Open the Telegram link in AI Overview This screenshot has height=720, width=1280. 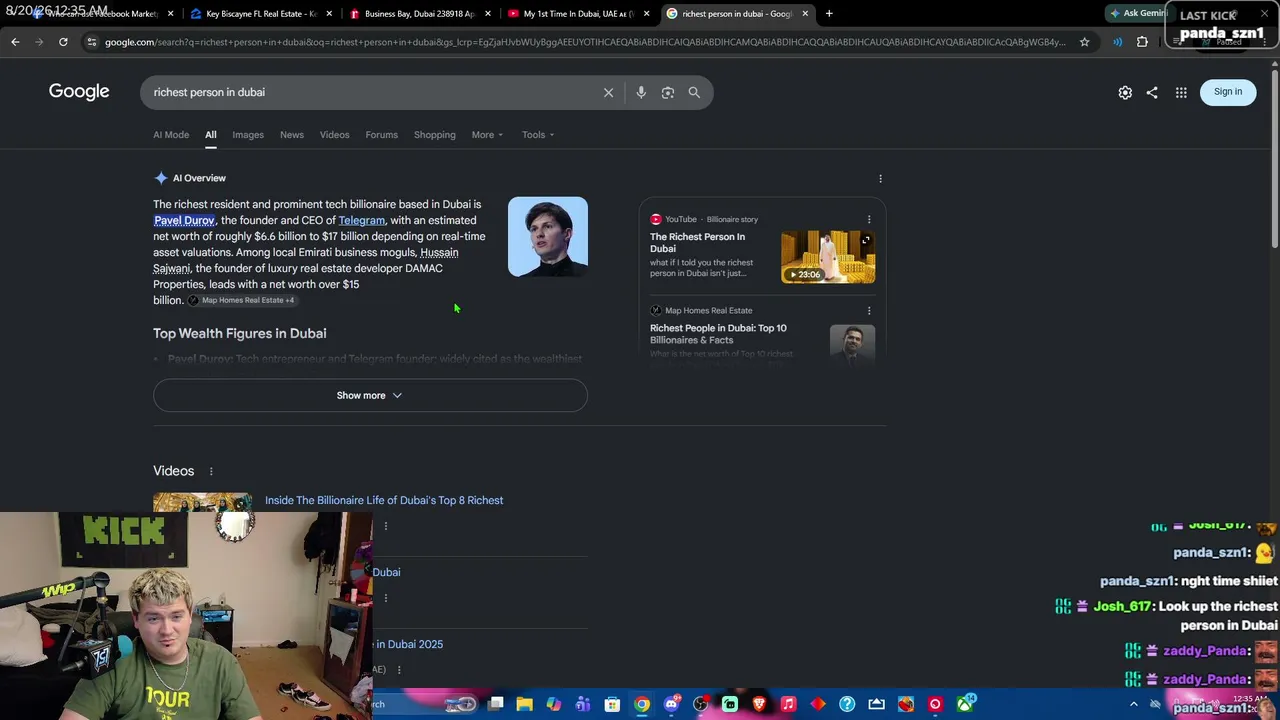[x=362, y=220]
